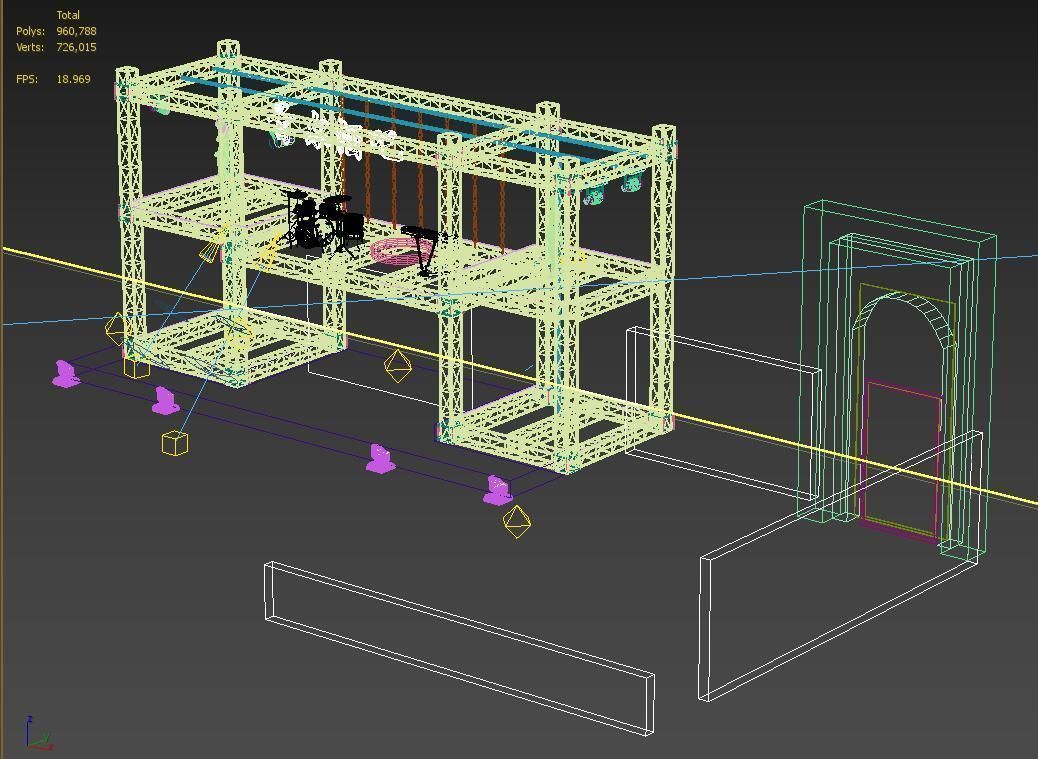Image resolution: width=1038 pixels, height=759 pixels.
Task: Click the "Polys: 960,788" statistic
Action: point(56,31)
